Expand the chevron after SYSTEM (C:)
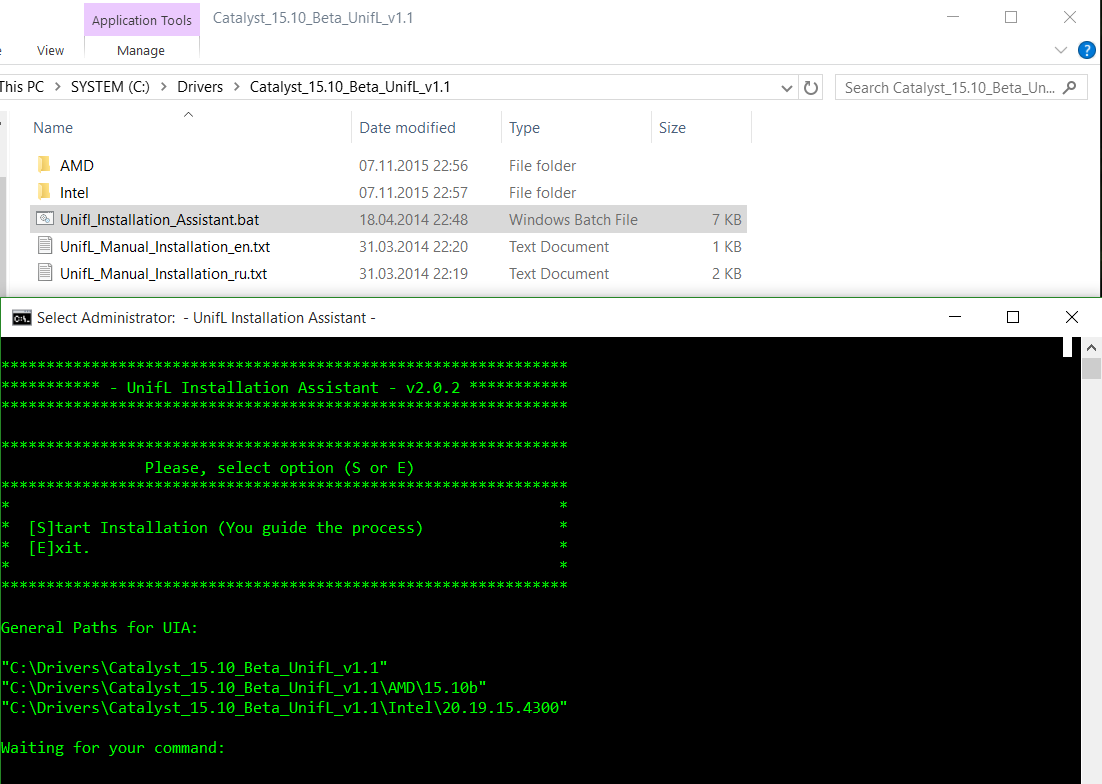The width and height of the screenshot is (1102, 784). point(164,86)
